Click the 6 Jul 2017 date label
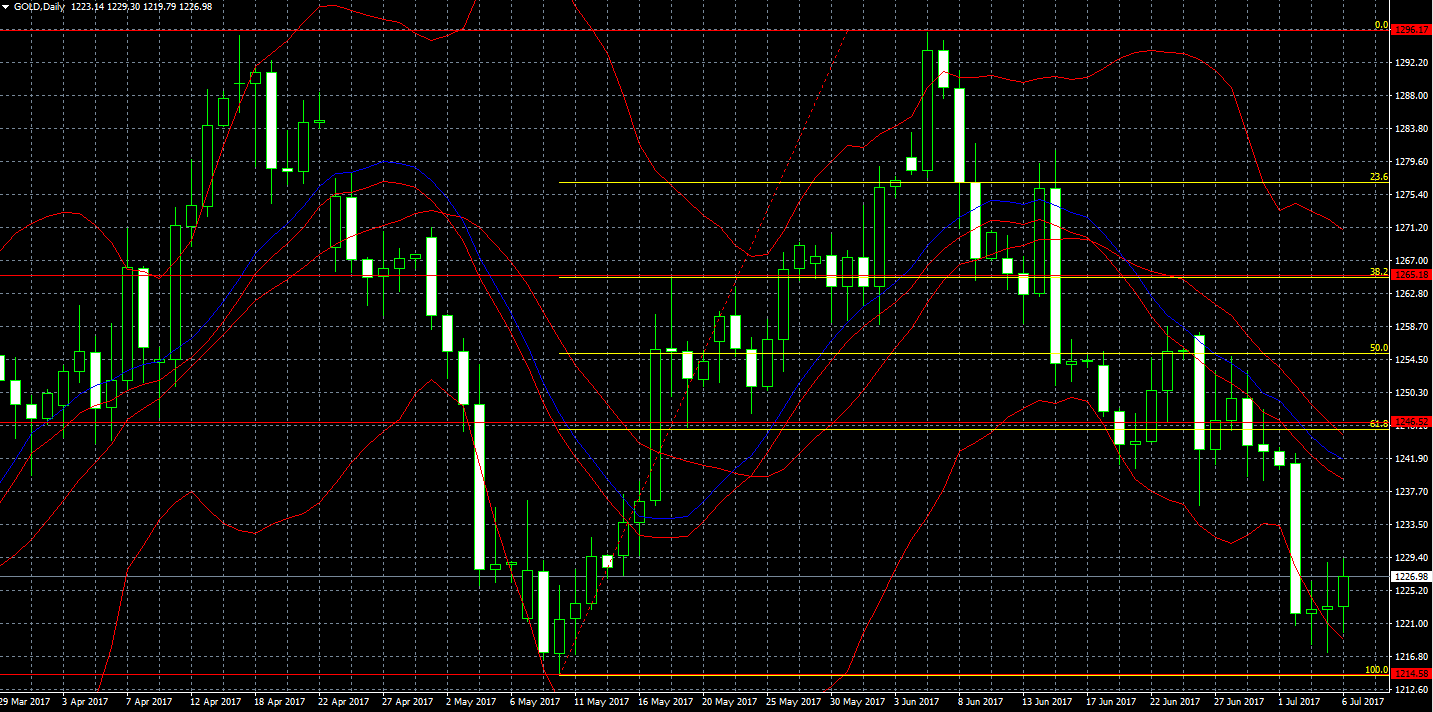Image resolution: width=1433 pixels, height=712 pixels. coord(1364,702)
